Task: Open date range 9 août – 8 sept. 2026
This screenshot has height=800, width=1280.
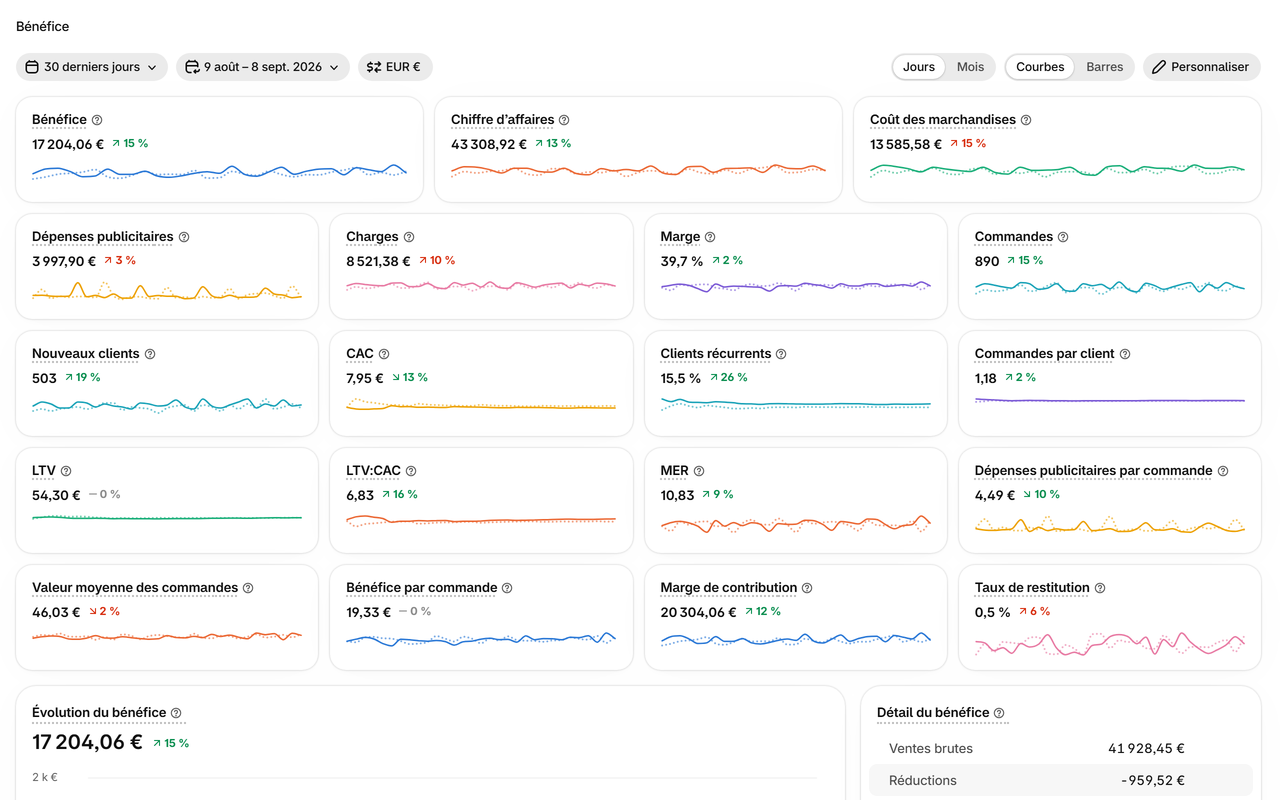Action: click(263, 67)
